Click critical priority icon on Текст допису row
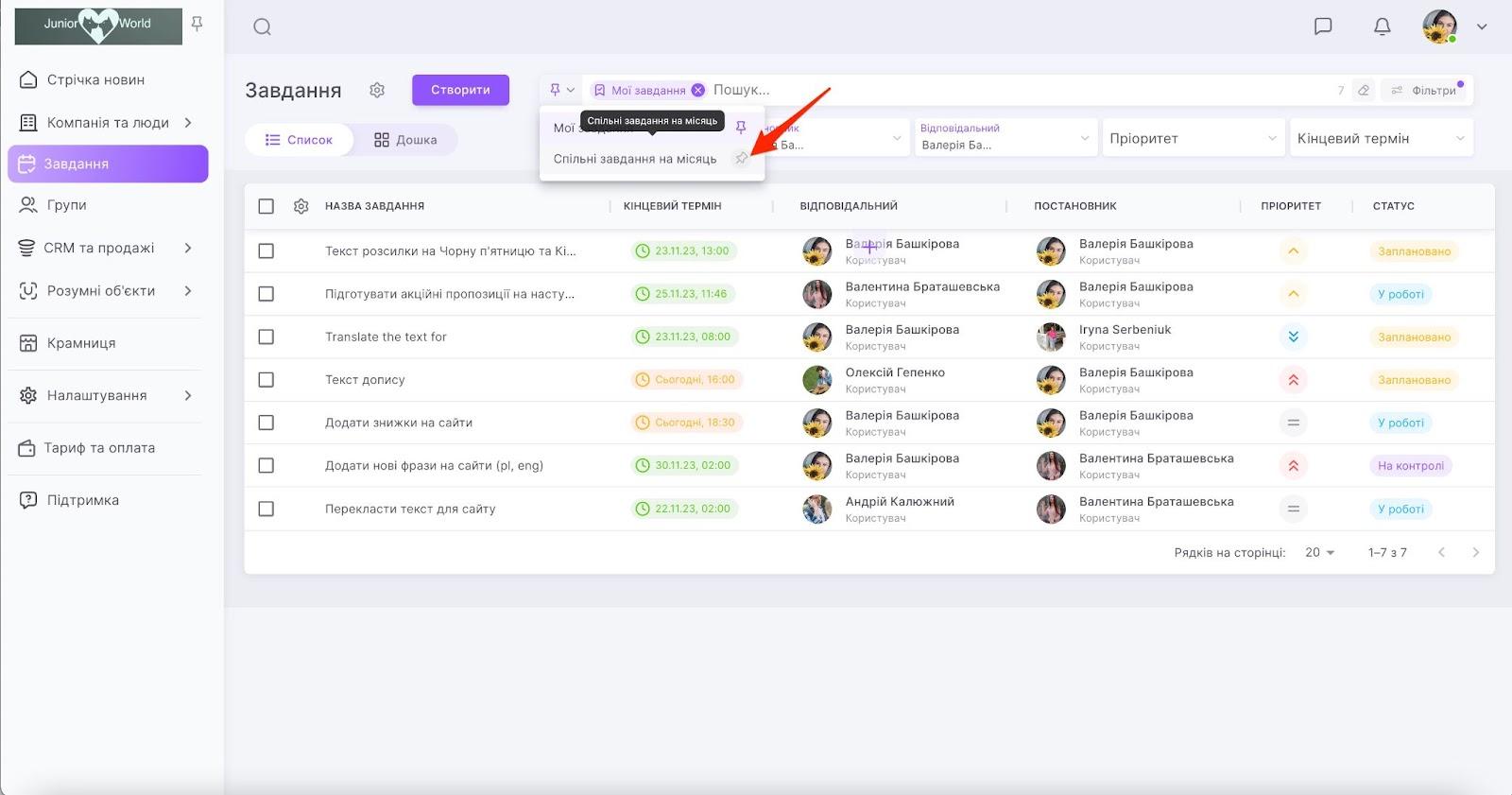The width and height of the screenshot is (1512, 795). point(1293,380)
